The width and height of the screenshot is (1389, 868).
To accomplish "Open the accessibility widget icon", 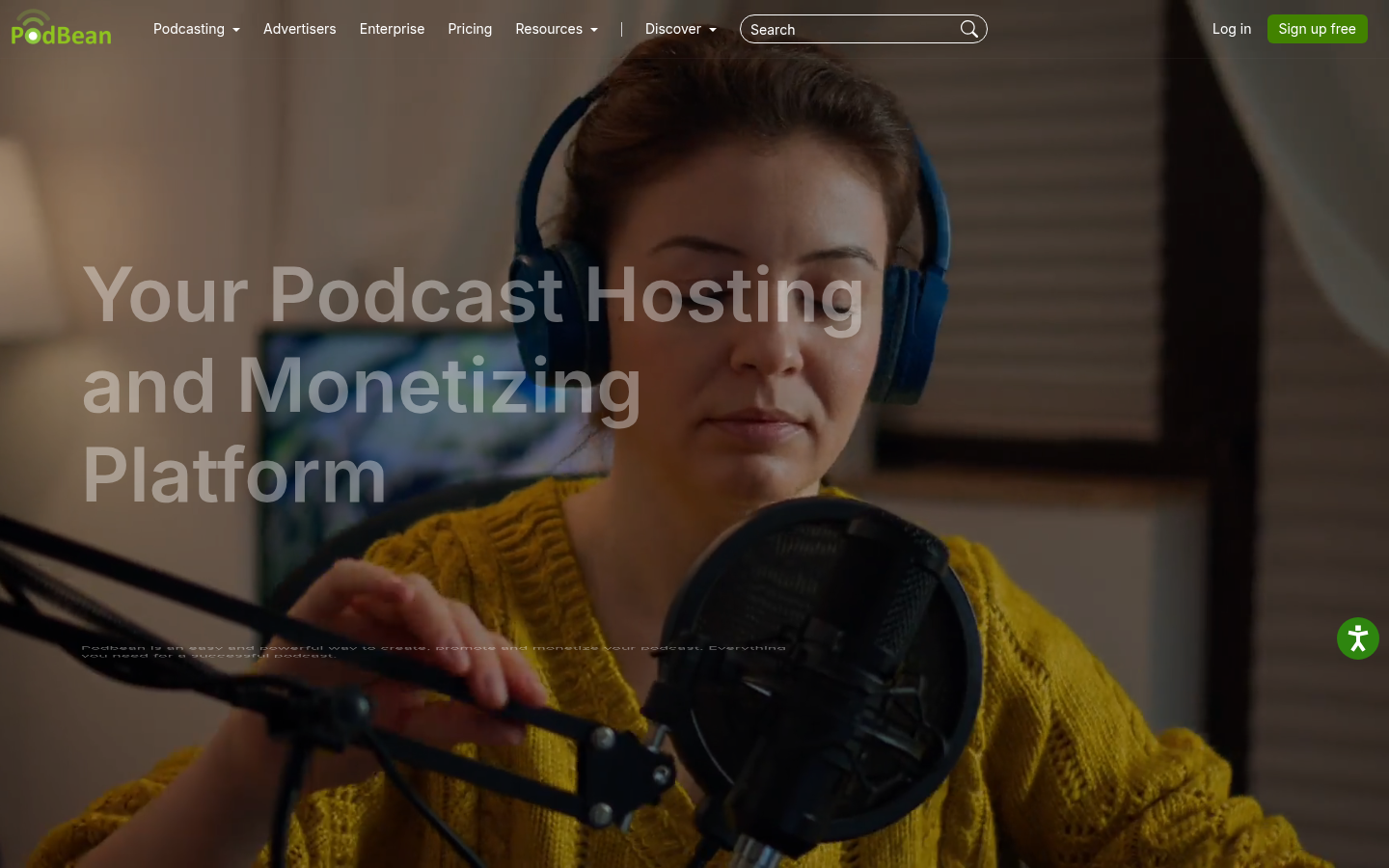I will 1358,638.
